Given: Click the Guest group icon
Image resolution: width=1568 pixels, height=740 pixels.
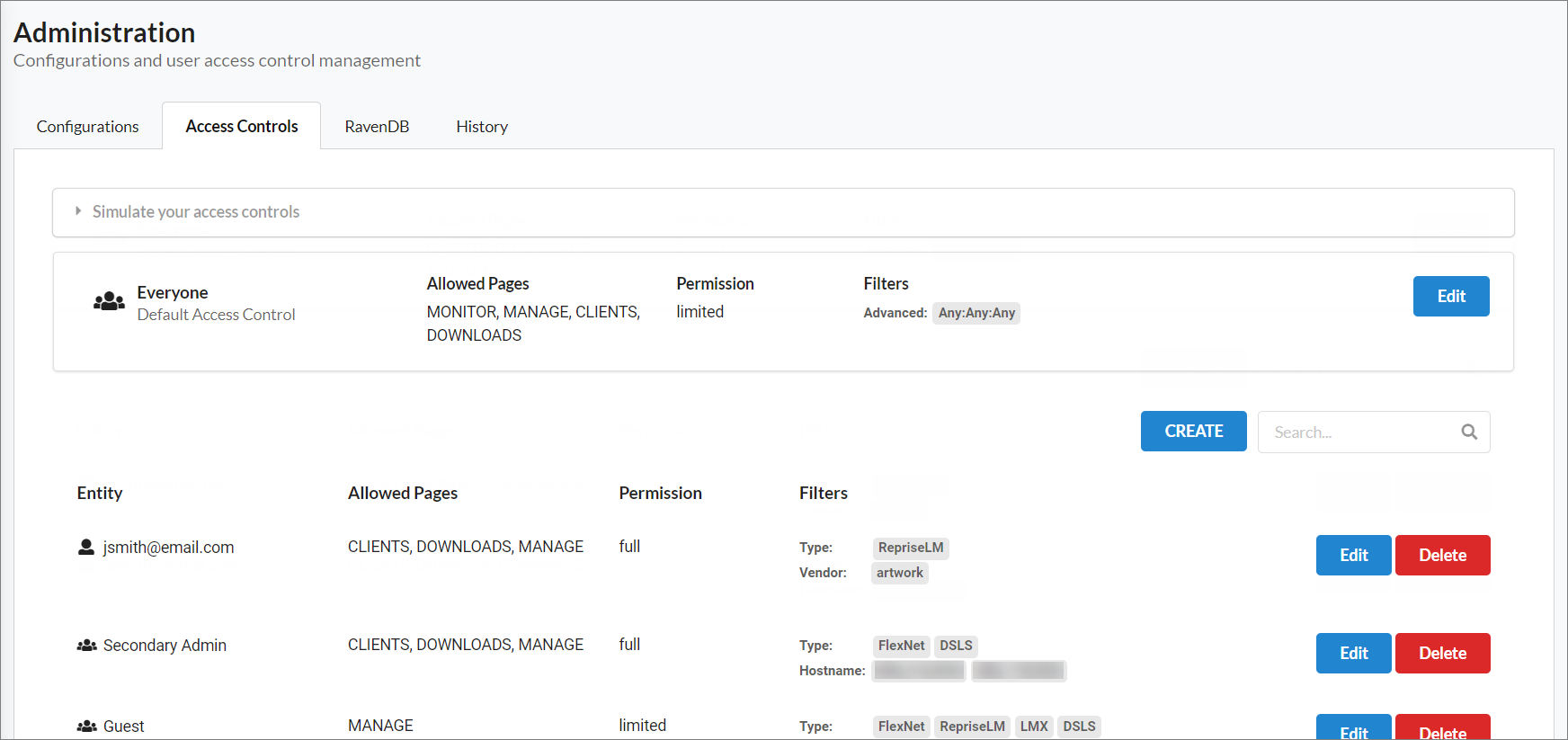Looking at the screenshot, I should pyautogui.click(x=87, y=727).
